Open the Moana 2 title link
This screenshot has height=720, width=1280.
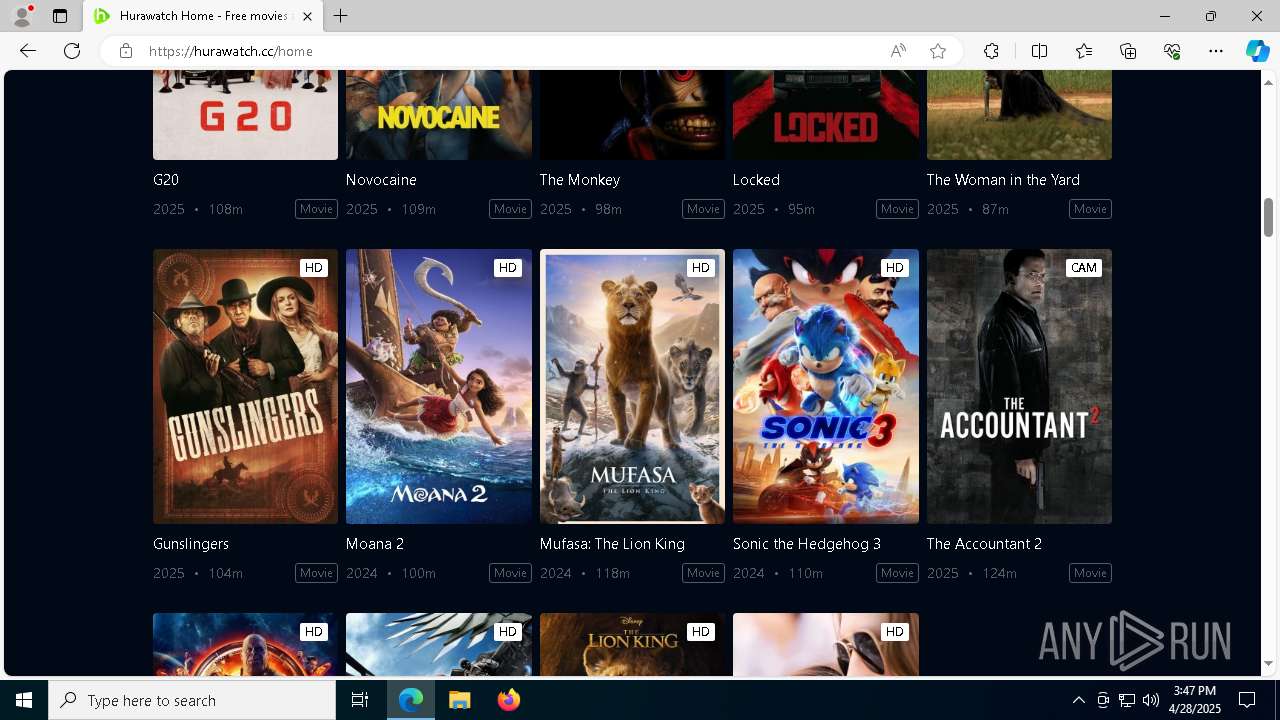[375, 544]
